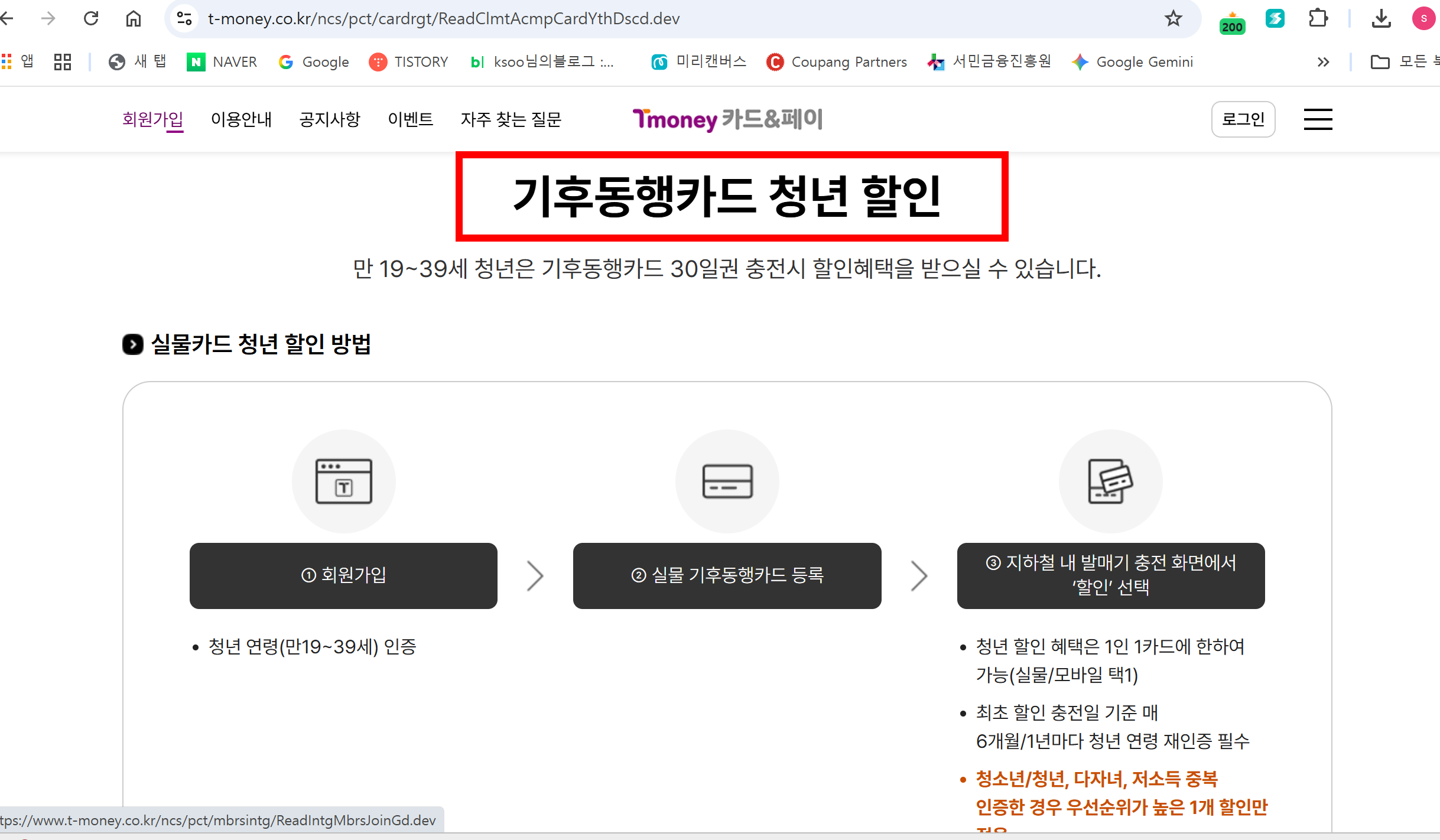Open the hamburger menu
1440x840 pixels.
tap(1318, 119)
